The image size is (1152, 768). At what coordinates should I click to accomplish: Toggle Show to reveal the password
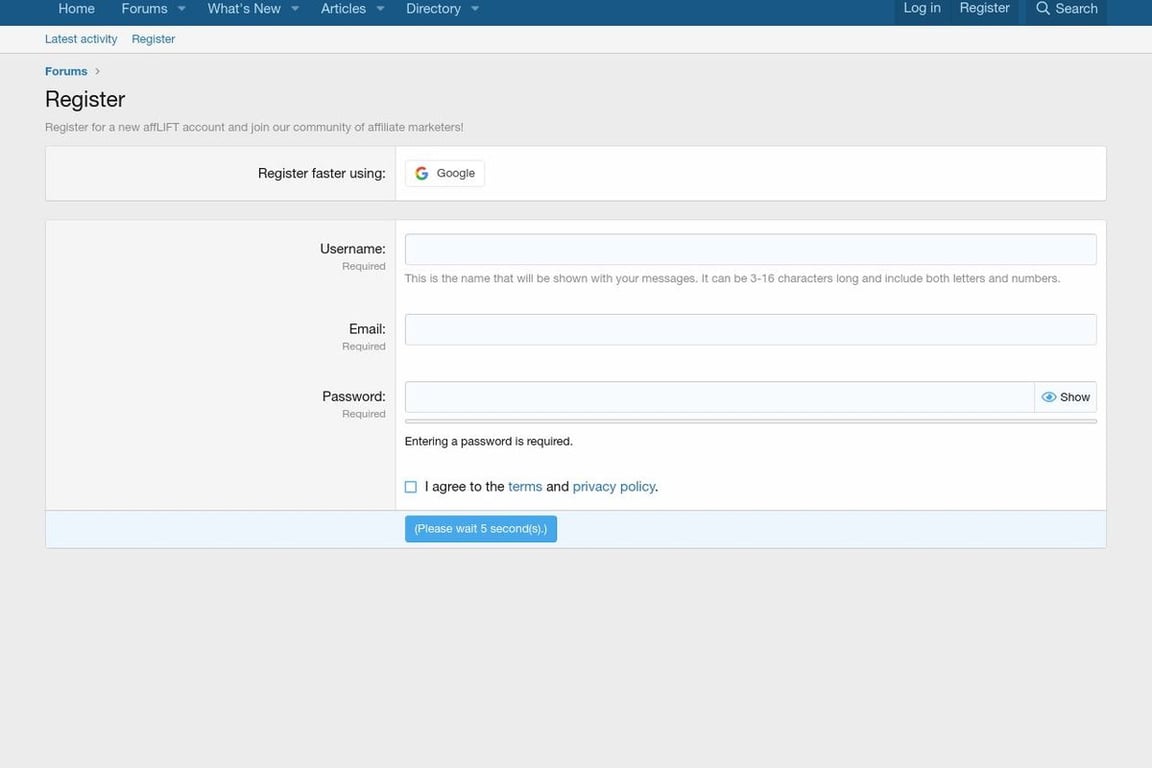pos(1074,396)
